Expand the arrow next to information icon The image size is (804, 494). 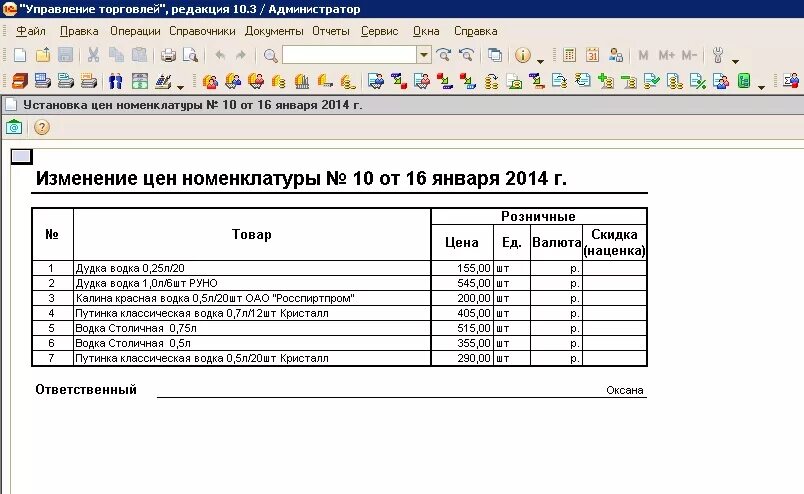point(540,61)
